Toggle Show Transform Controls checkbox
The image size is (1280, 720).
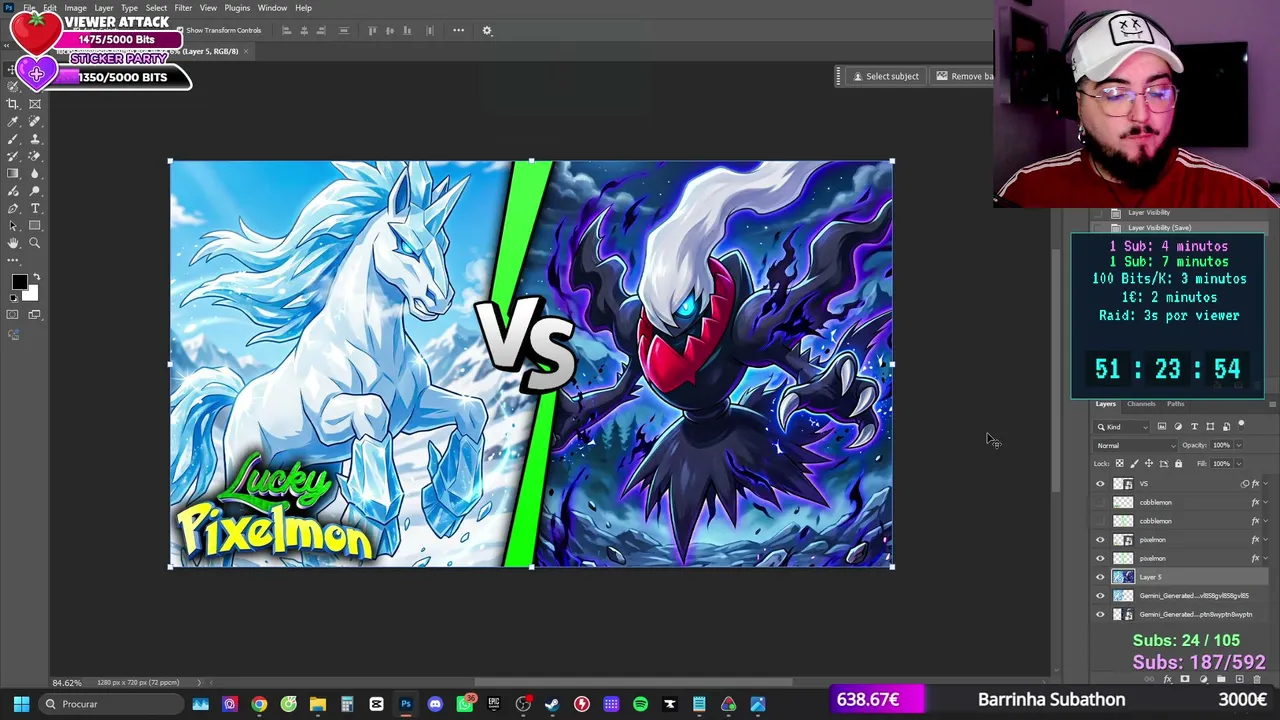[180, 31]
